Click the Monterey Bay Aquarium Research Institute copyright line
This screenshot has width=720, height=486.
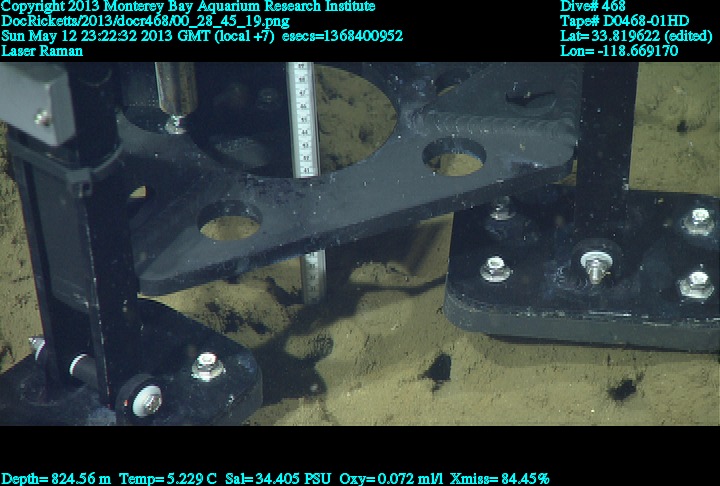pyautogui.click(x=188, y=6)
